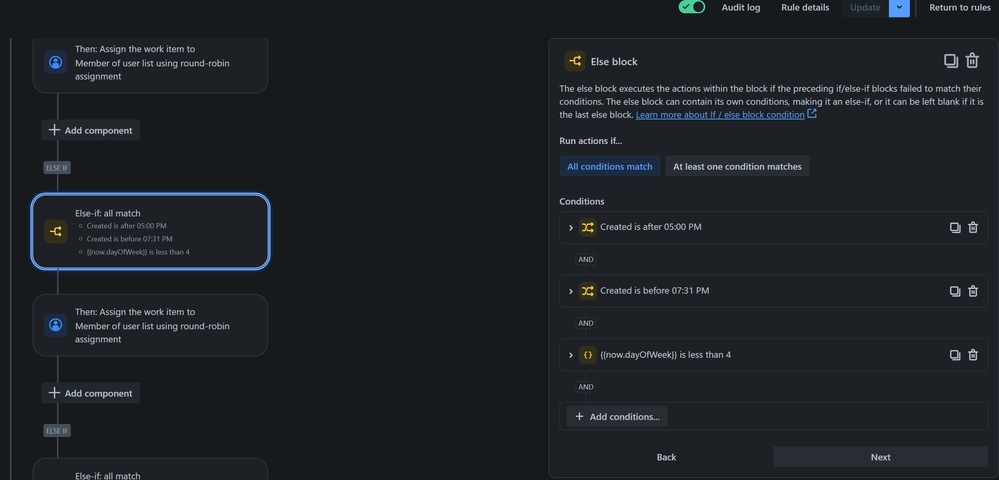999x480 pixels.
Task: Select 'All conditions match' option
Action: coord(610,166)
